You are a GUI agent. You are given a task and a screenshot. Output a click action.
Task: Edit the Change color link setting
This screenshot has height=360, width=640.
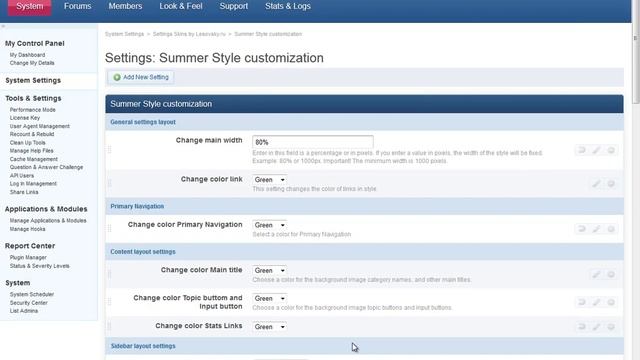[x=596, y=184]
